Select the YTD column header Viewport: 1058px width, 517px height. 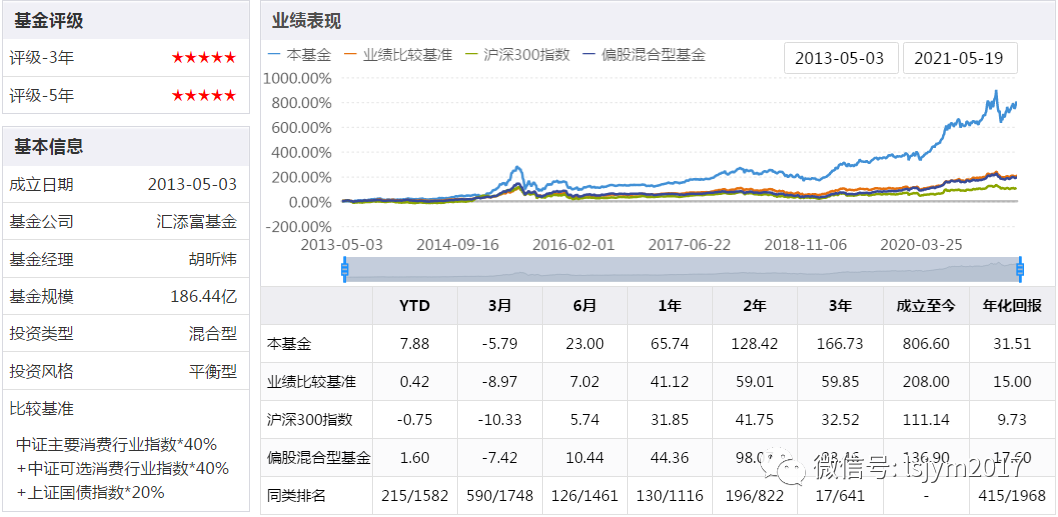(x=414, y=306)
